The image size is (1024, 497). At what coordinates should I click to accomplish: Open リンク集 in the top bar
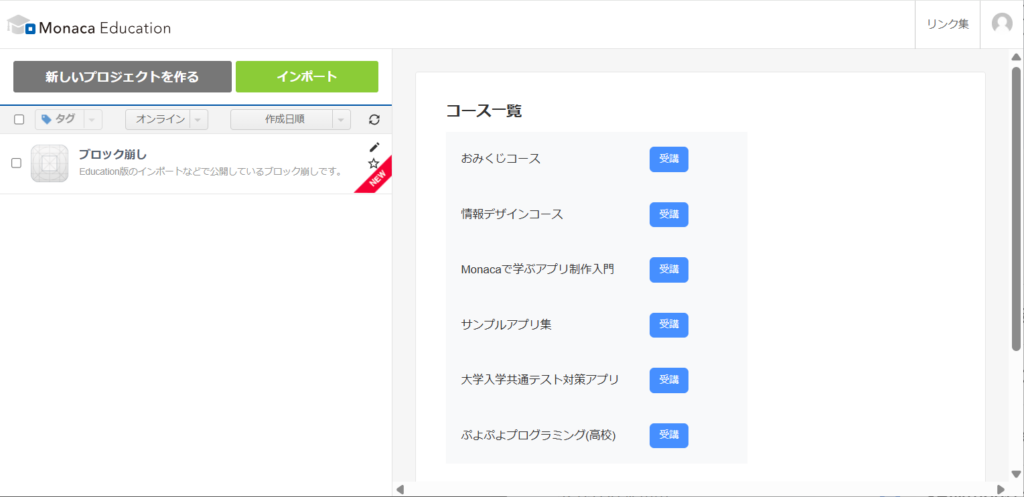coord(947,24)
